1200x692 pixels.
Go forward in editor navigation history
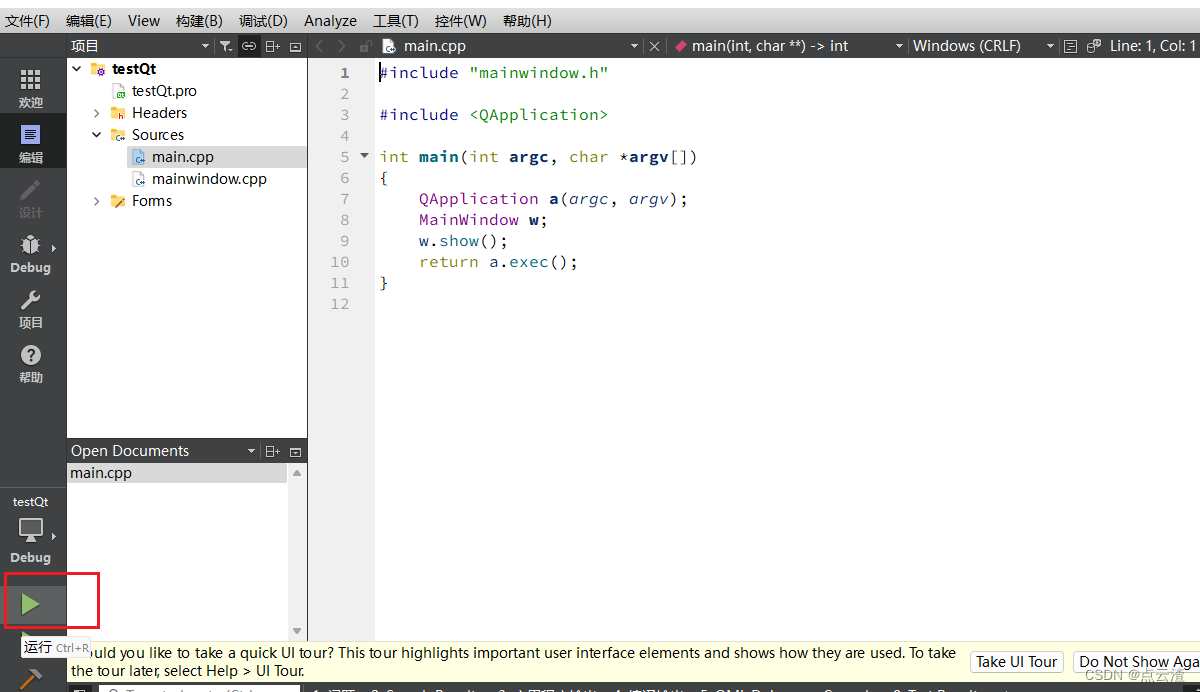(343, 46)
